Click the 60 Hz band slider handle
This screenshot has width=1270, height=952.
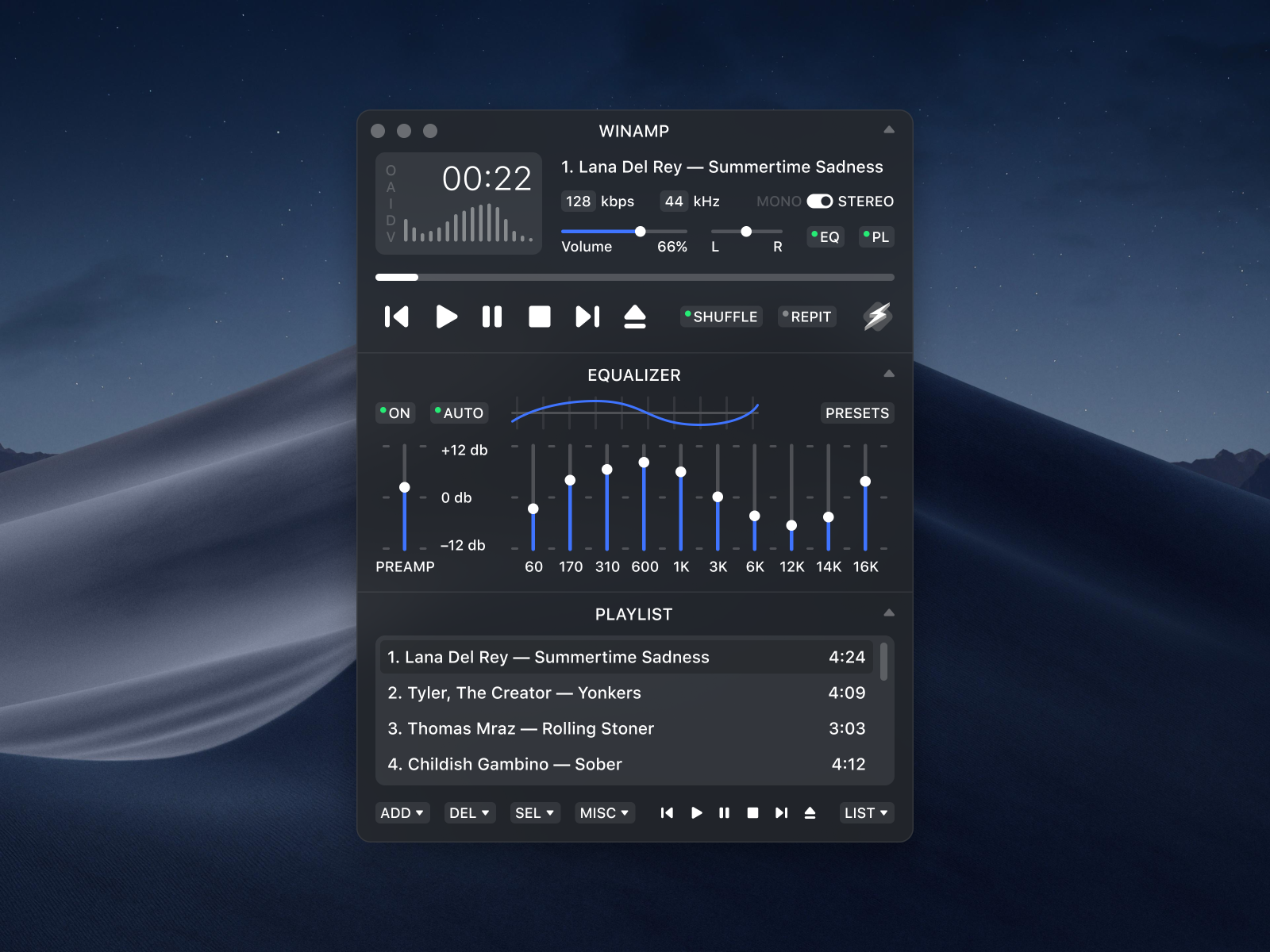point(533,509)
